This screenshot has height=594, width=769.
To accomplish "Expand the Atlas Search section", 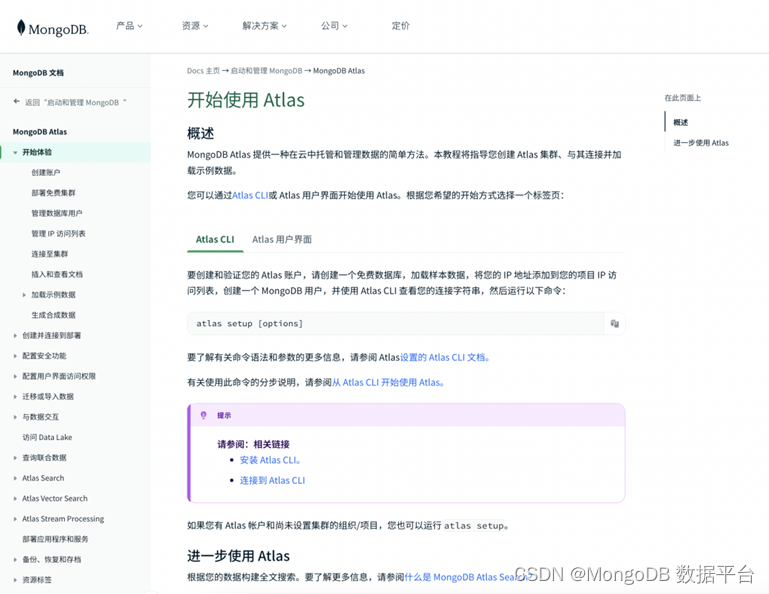I will click(15, 478).
